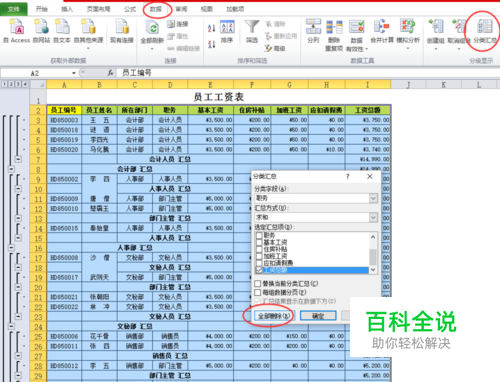
Task: Click the 全部删除 Remove All button
Action: (x=275, y=315)
